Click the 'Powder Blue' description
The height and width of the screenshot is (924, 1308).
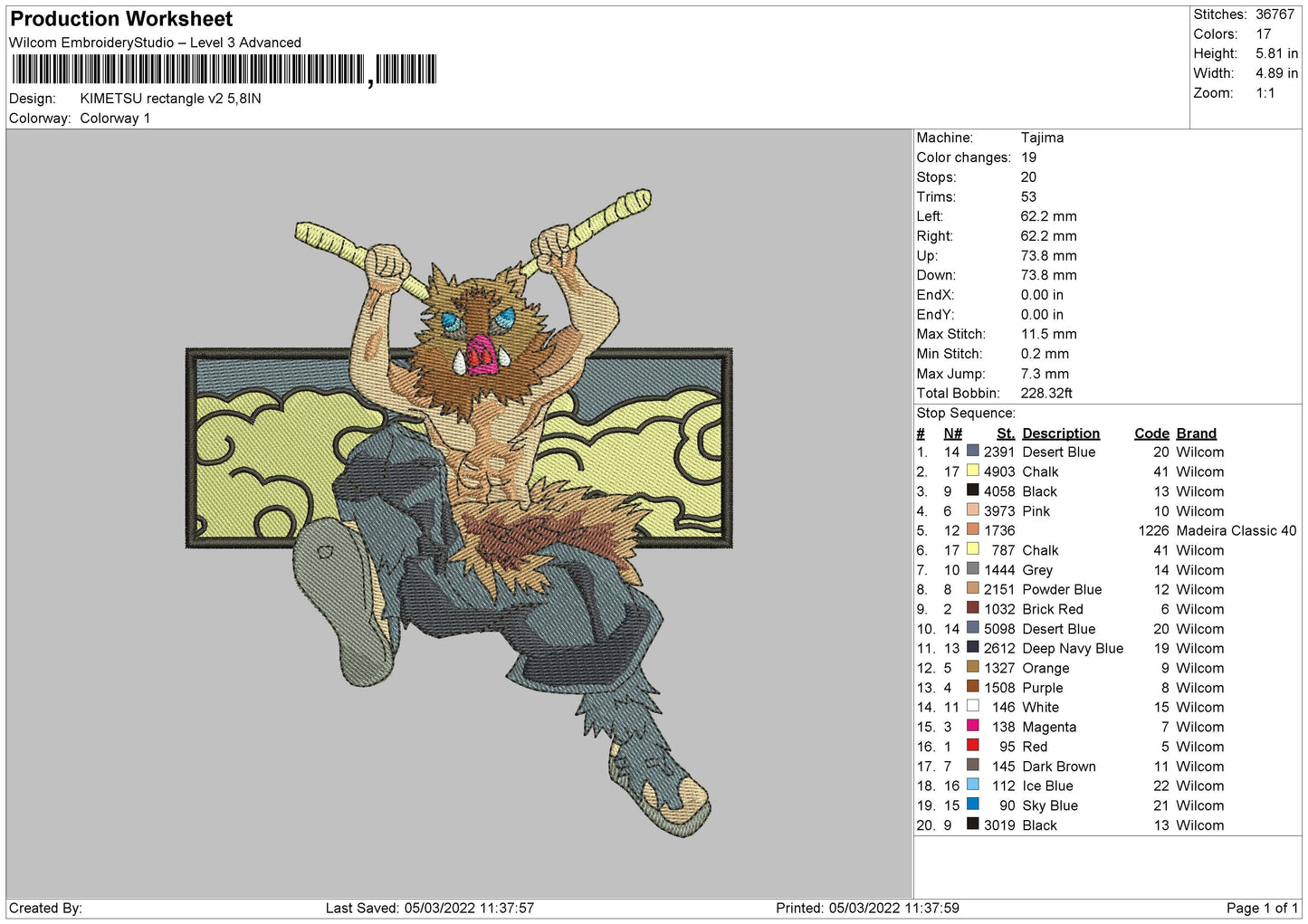click(1062, 589)
